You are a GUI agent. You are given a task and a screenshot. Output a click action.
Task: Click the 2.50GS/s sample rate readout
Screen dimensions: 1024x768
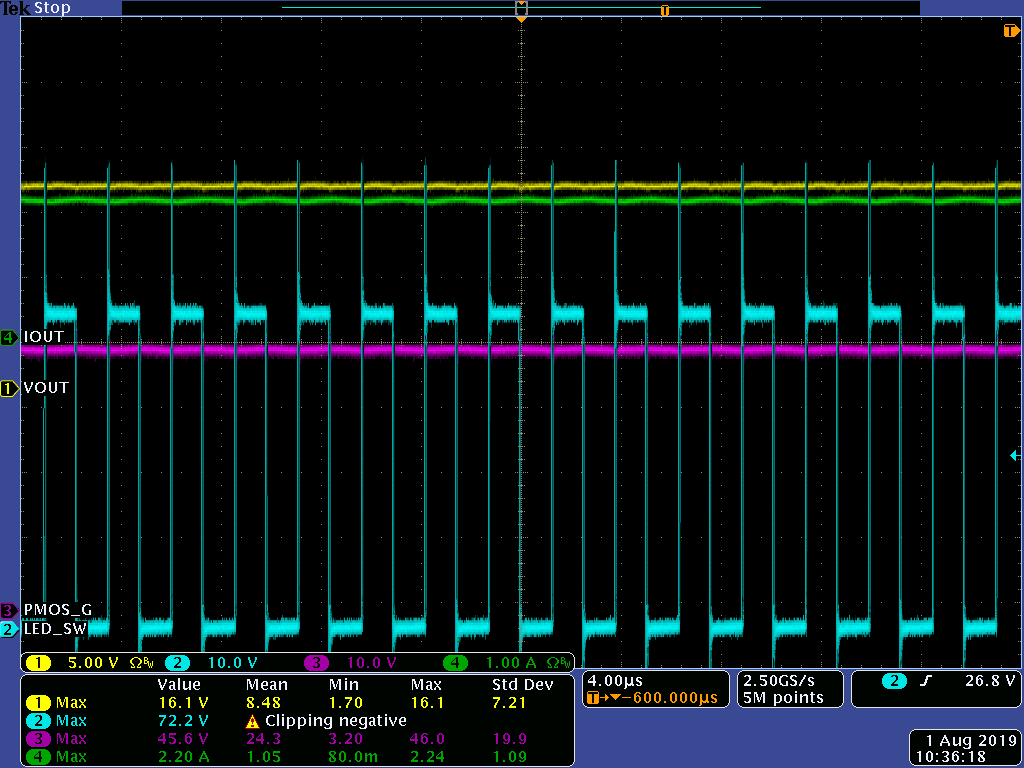[x=779, y=681]
